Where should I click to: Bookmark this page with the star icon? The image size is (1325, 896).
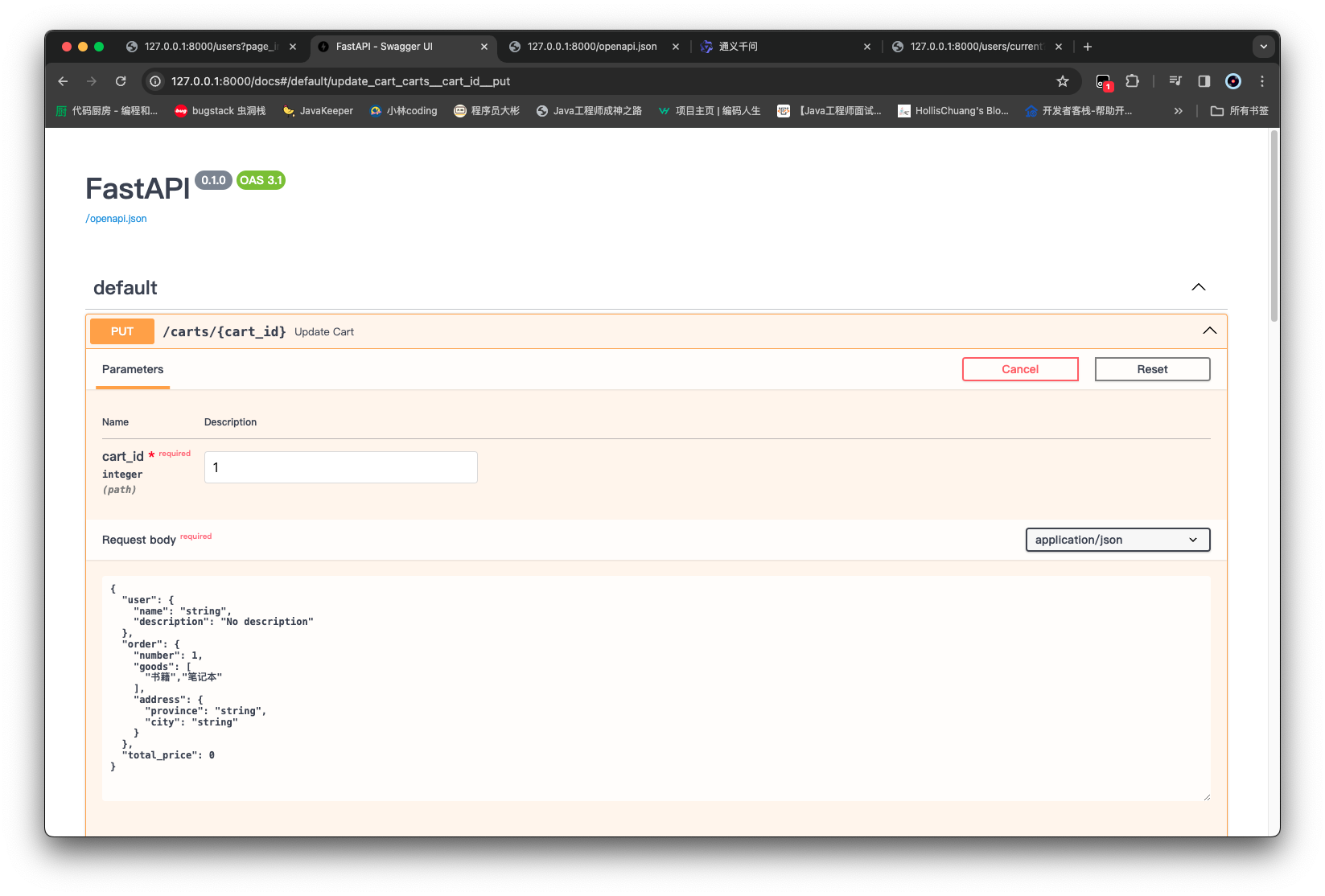tap(1063, 81)
